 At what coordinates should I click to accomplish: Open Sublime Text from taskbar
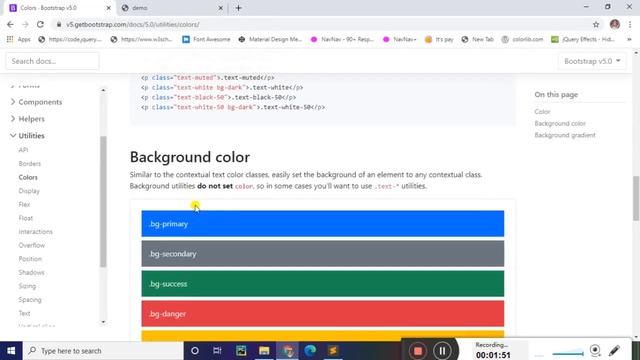[333, 351]
